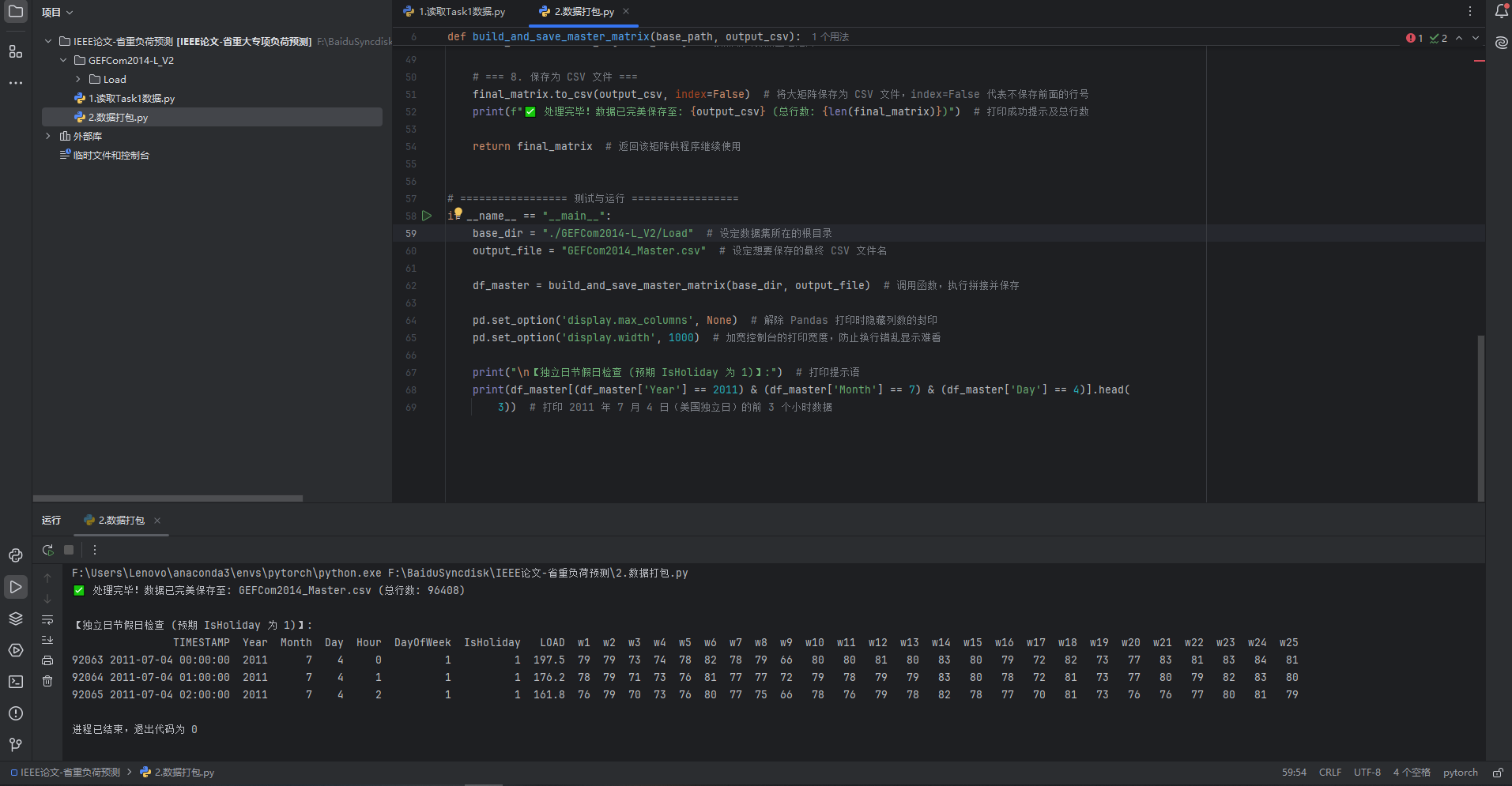Toggle soft-wrap in run console
Screen dimensions: 1512x786
coord(47,619)
